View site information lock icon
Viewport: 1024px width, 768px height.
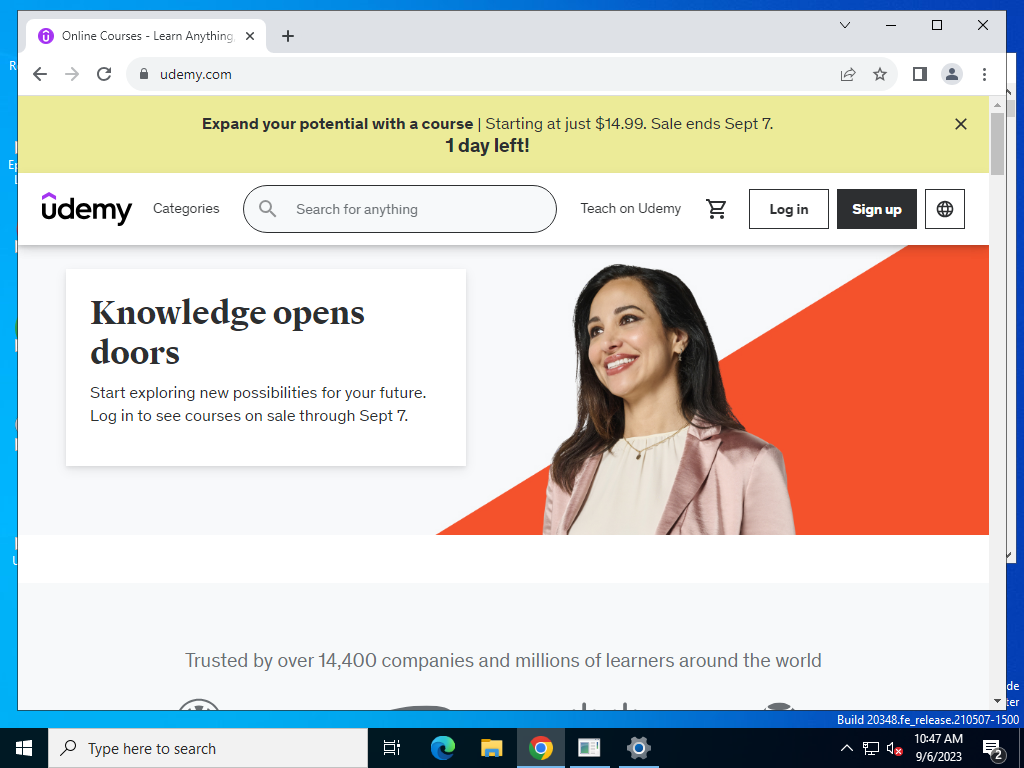coord(144,74)
